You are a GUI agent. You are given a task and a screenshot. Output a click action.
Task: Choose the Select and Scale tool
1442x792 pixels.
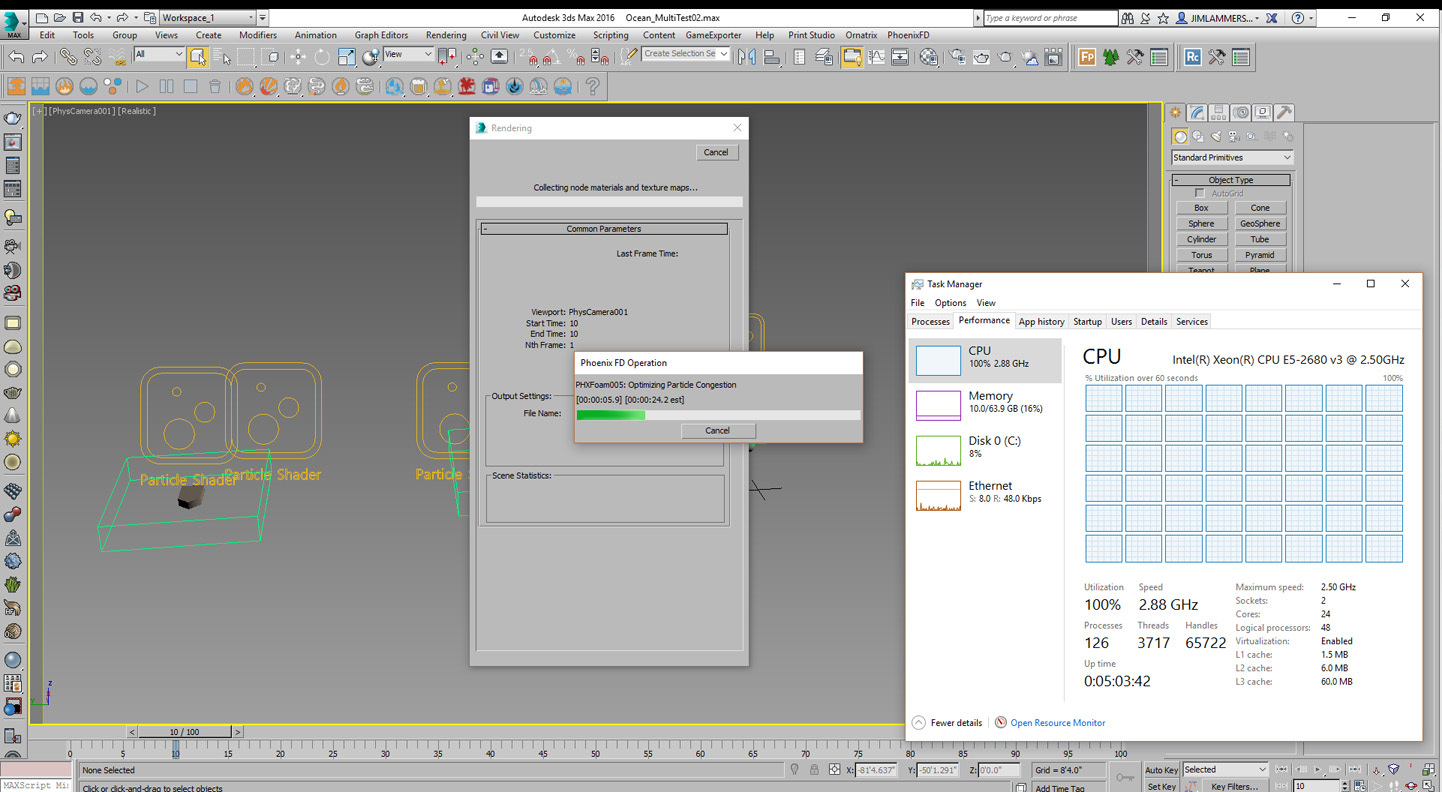346,57
